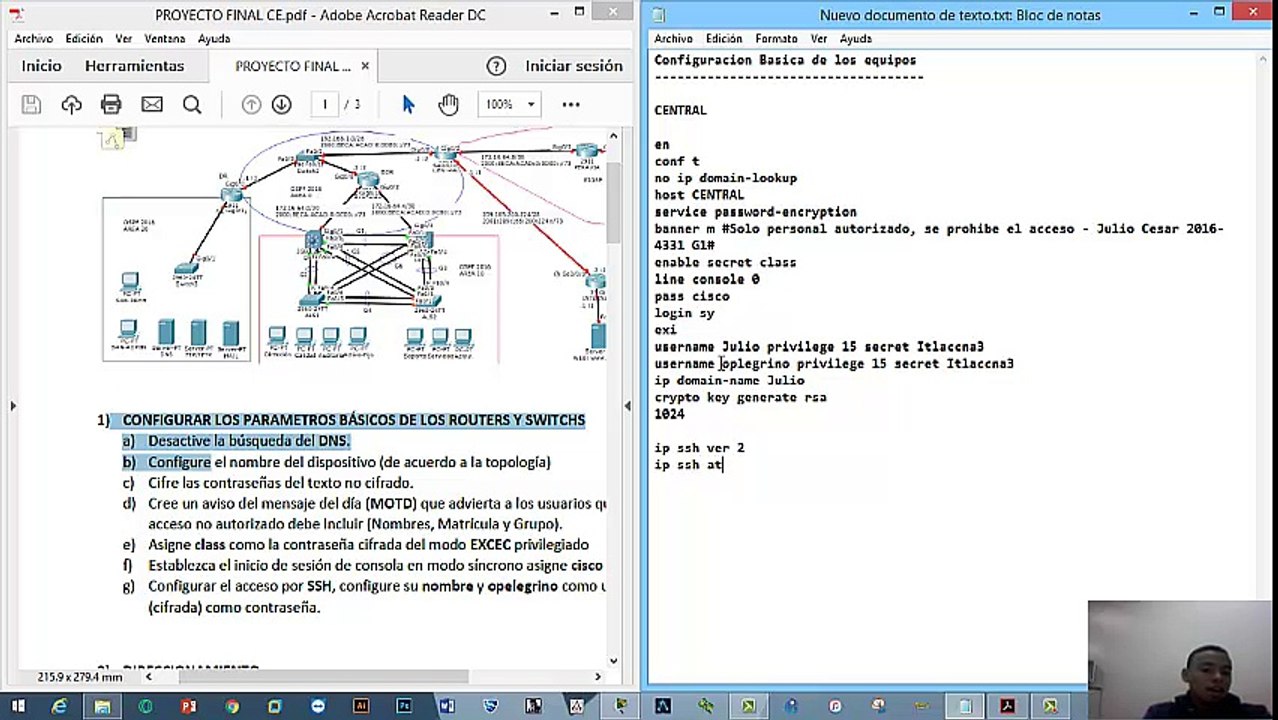Image resolution: width=1278 pixels, height=720 pixels.
Task: Open Acrobat Archivo menu
Action: (33, 38)
